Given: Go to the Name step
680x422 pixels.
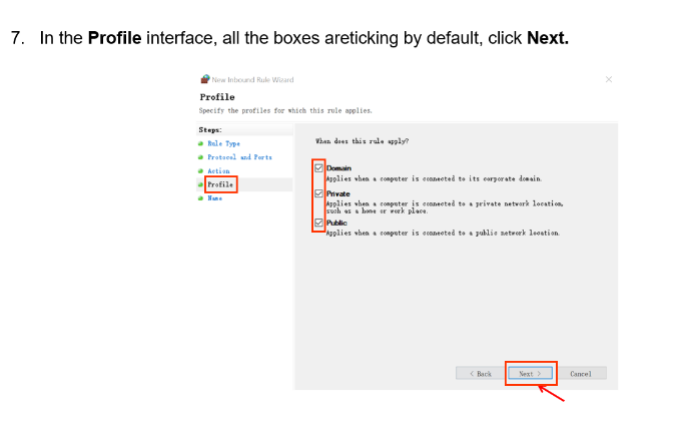Looking at the screenshot, I should pyautogui.click(x=215, y=198).
